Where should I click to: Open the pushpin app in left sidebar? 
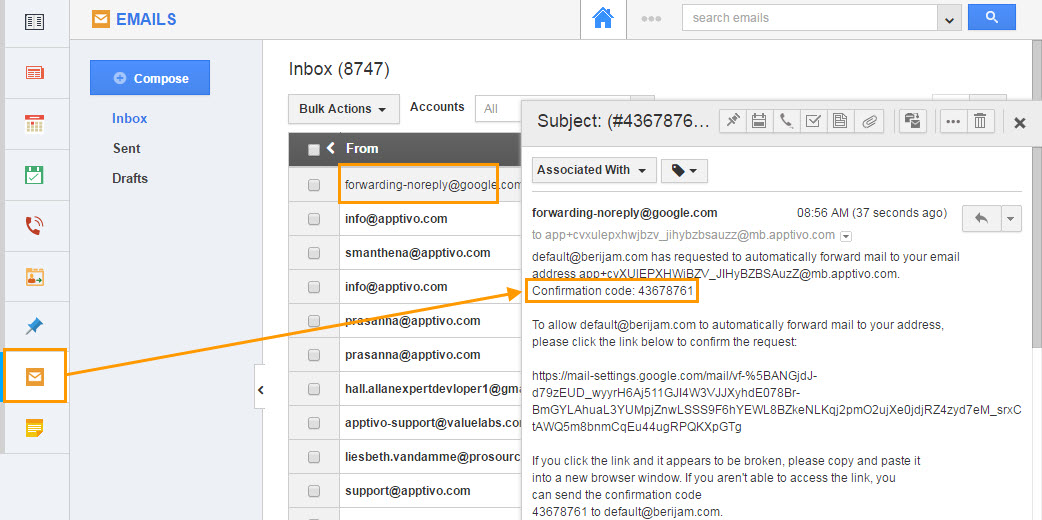(35, 326)
